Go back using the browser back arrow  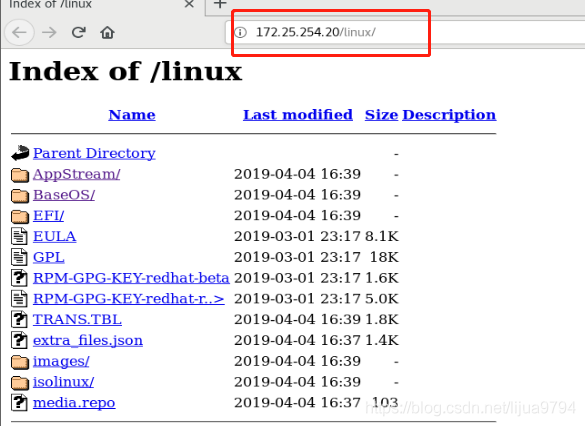tap(19, 32)
